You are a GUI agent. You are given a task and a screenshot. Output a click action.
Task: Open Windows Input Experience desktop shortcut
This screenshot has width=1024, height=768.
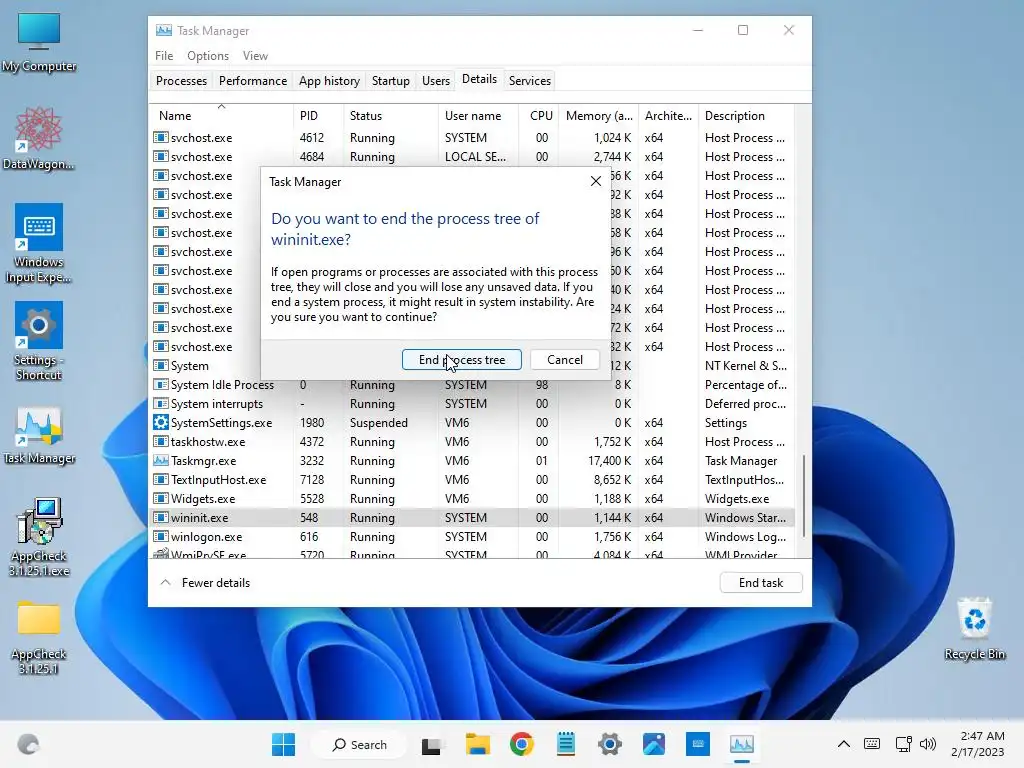point(39,244)
